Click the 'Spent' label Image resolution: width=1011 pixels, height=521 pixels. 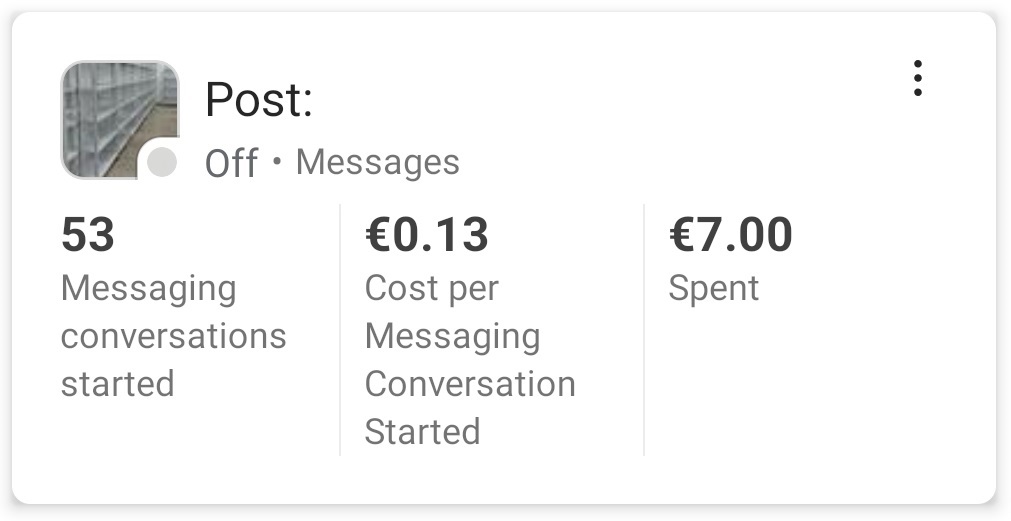713,289
